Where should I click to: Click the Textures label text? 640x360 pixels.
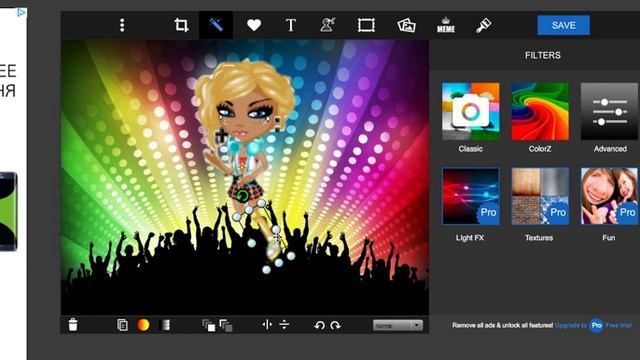tap(539, 238)
